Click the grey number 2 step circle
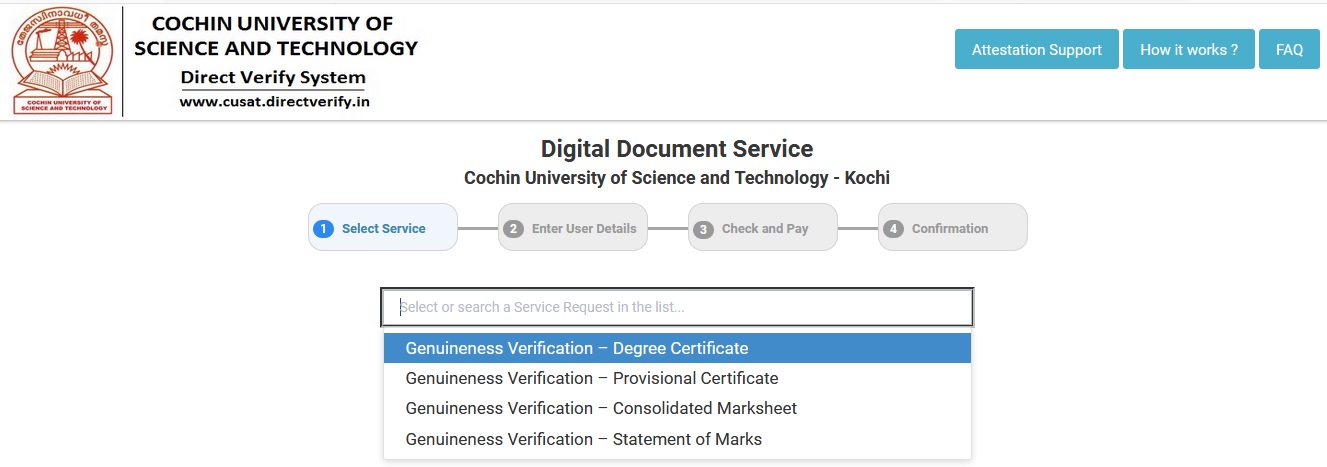 [x=513, y=229]
